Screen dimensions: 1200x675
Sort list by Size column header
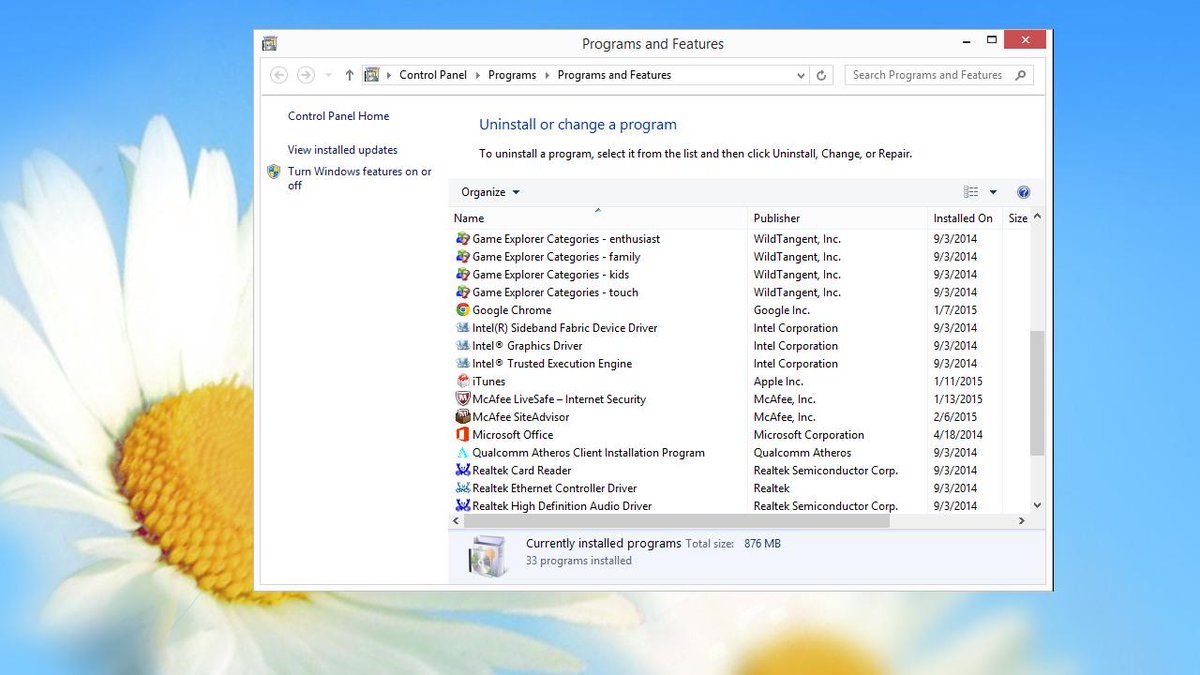click(x=1016, y=218)
